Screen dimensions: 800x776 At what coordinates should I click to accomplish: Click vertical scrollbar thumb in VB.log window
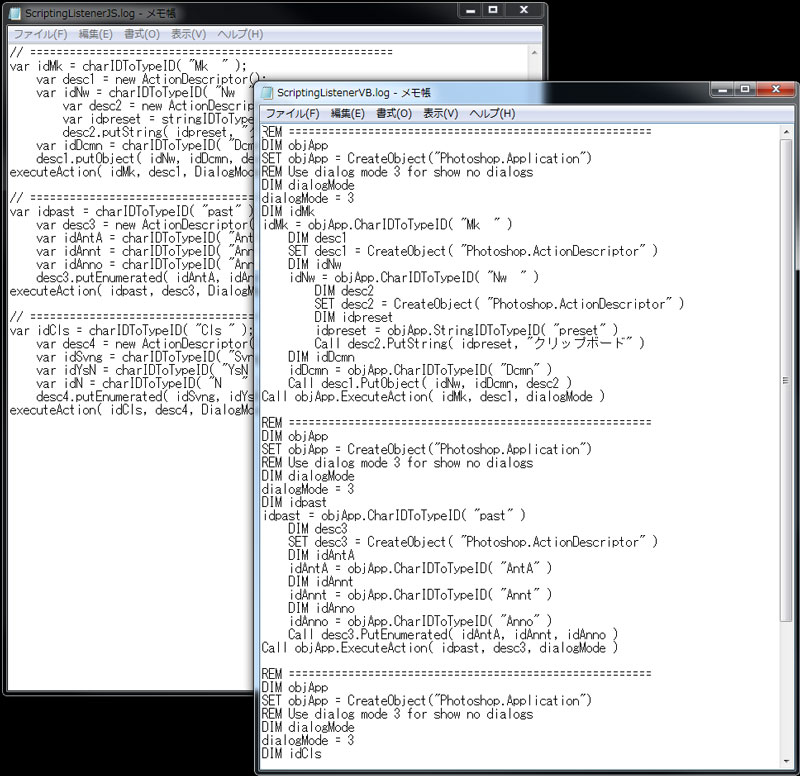click(x=786, y=380)
